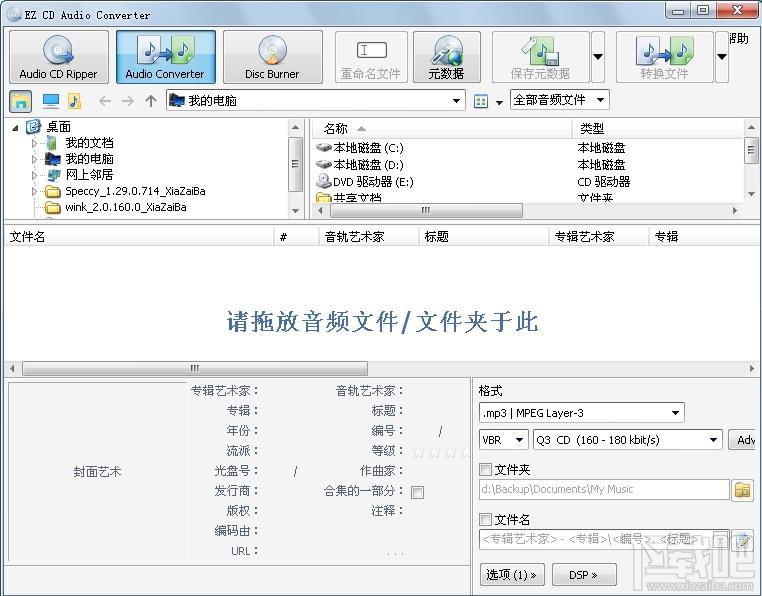Sort the file list by 类型 column

[x=658, y=129]
